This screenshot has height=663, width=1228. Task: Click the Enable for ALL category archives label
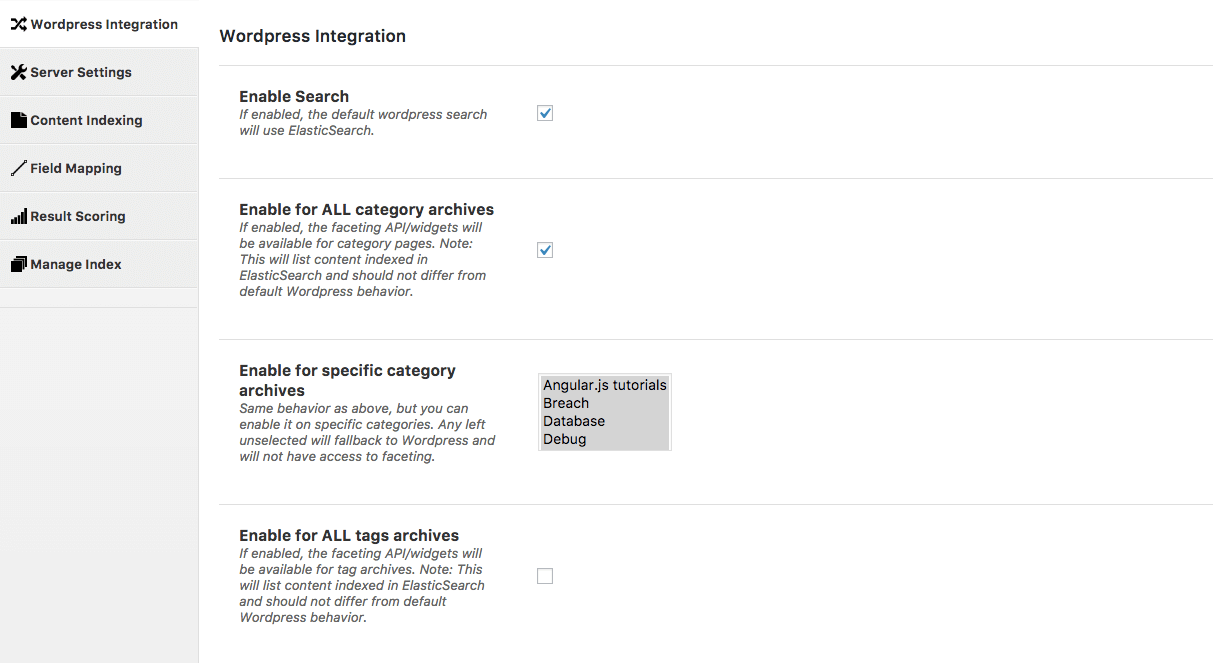click(x=366, y=210)
